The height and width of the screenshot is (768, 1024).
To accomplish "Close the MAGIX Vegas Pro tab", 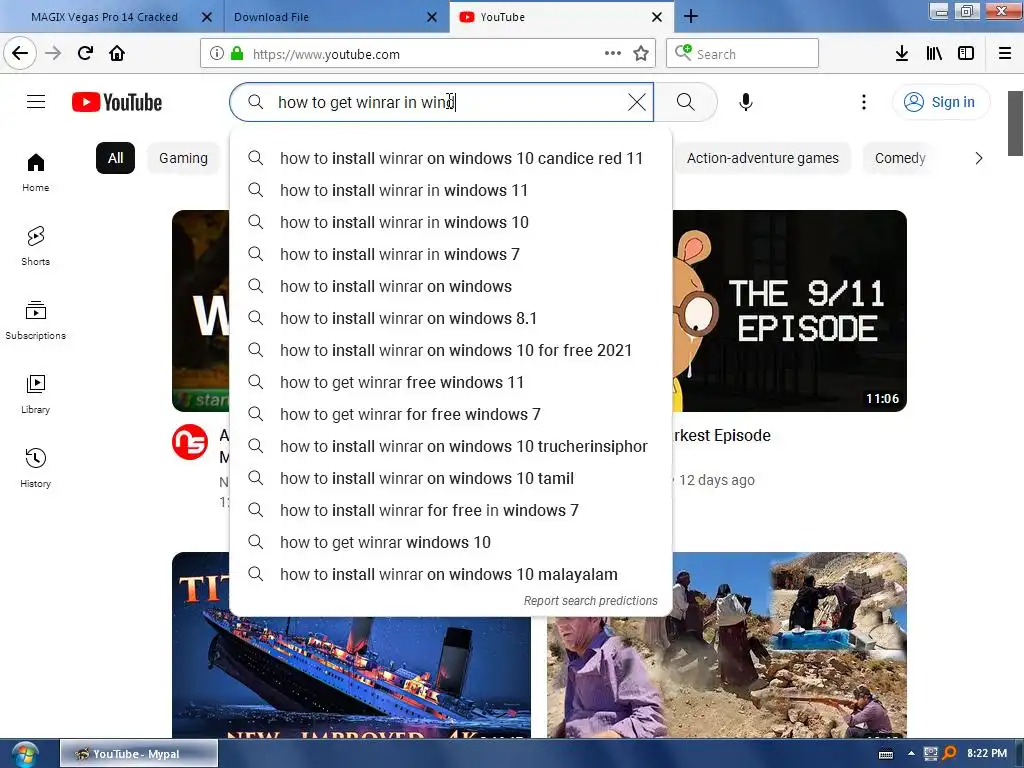I will 206,17.
